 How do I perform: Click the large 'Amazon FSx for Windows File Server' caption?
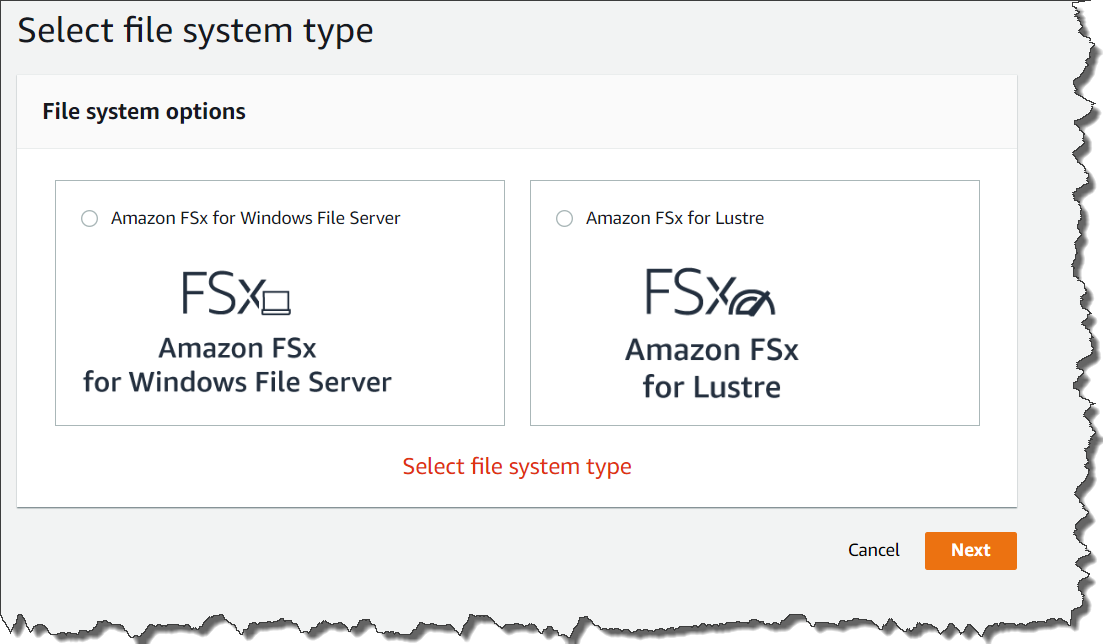tap(237, 365)
